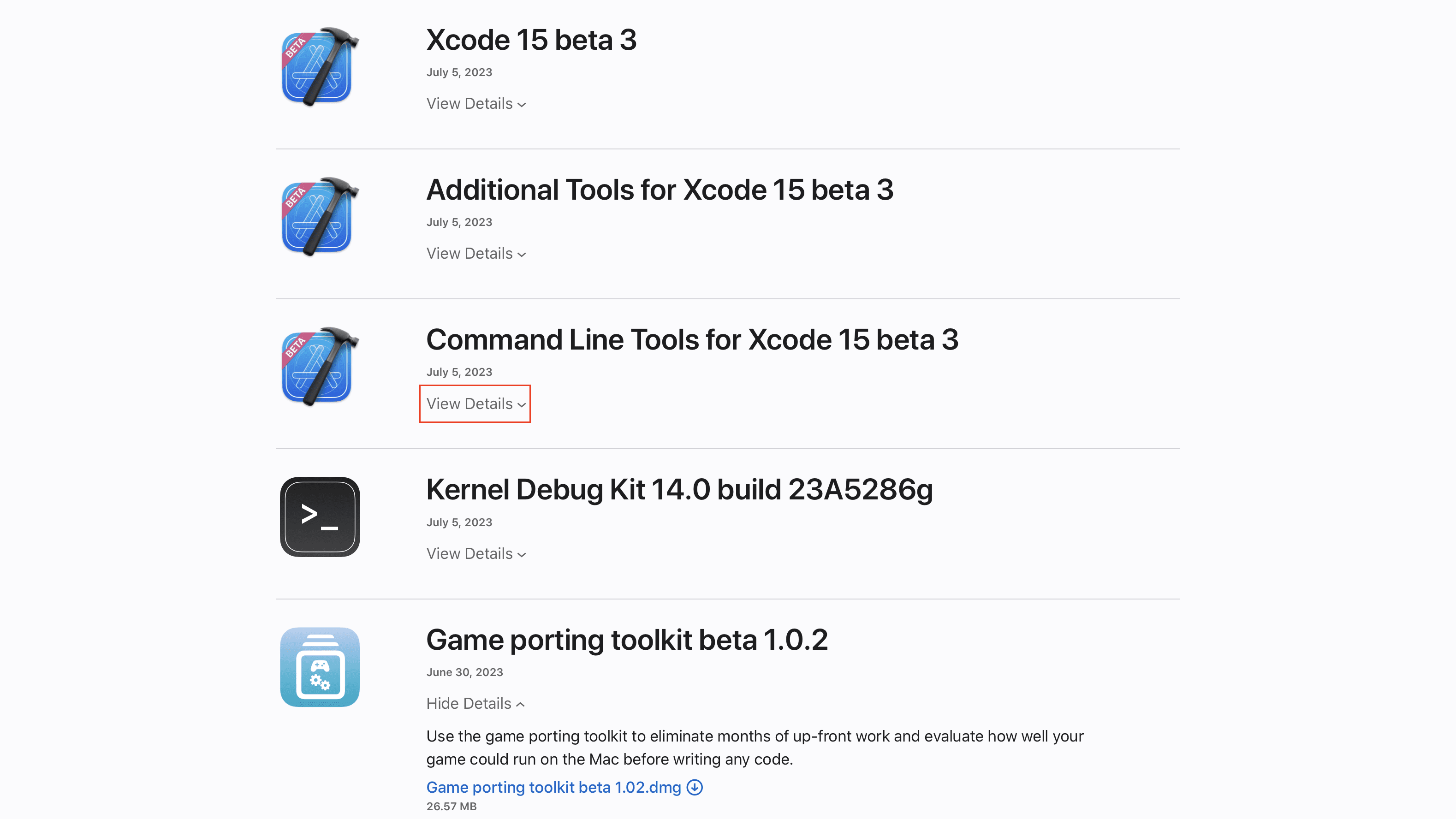Image resolution: width=1456 pixels, height=819 pixels.
Task: Expand View Details for Kernel Debug Kit
Action: [x=476, y=554]
